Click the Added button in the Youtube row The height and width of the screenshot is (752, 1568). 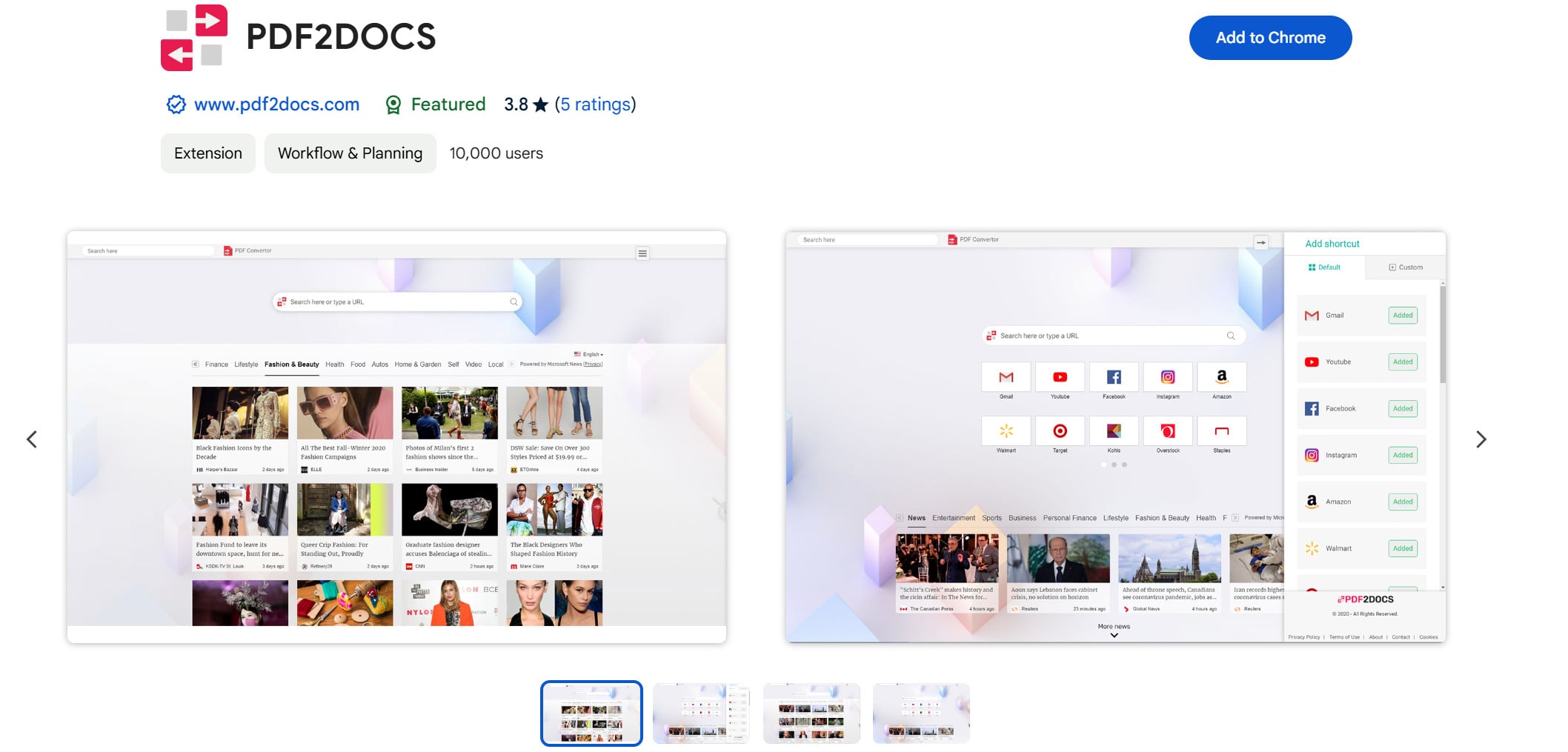(x=1403, y=362)
